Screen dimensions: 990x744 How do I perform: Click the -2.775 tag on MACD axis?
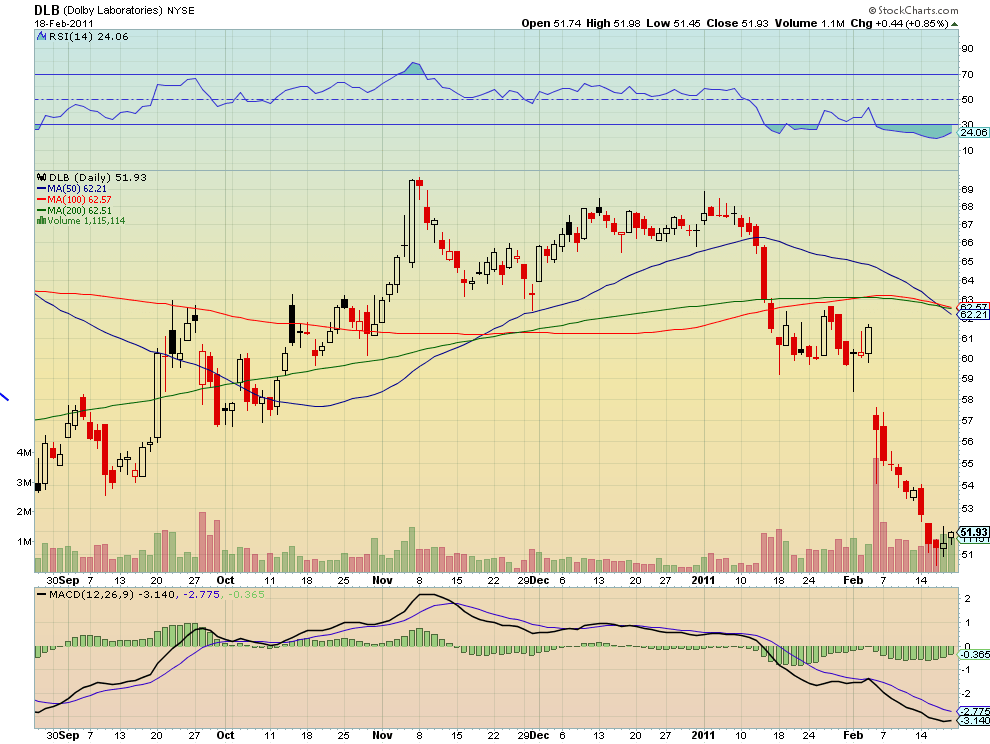tap(974, 711)
